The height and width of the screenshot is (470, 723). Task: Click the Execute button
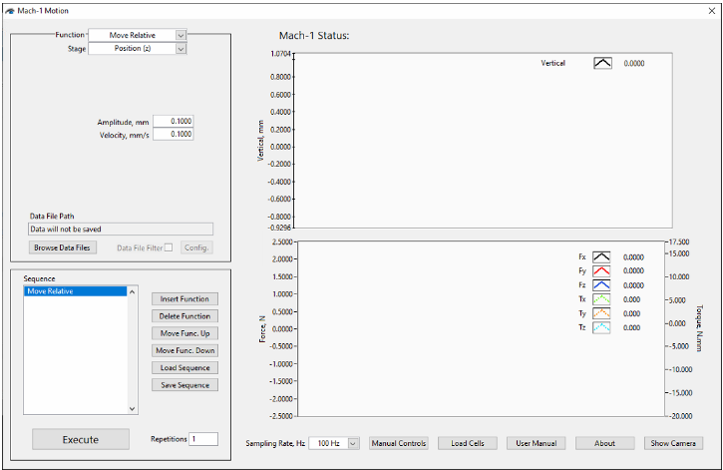[81, 440]
